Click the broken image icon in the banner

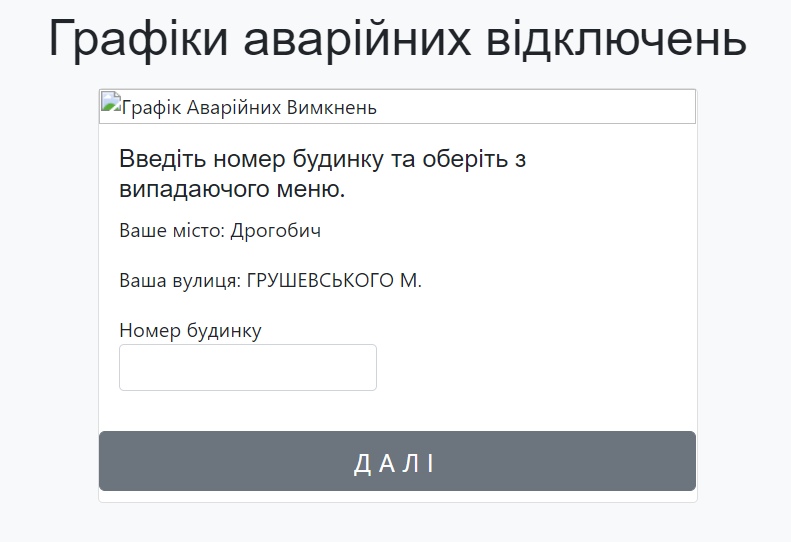pyautogui.click(x=109, y=102)
